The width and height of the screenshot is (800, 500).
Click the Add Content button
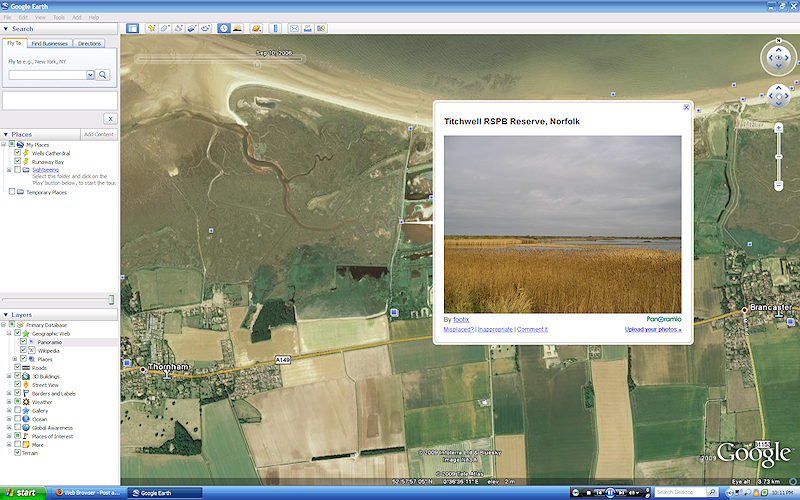pyautogui.click(x=99, y=135)
